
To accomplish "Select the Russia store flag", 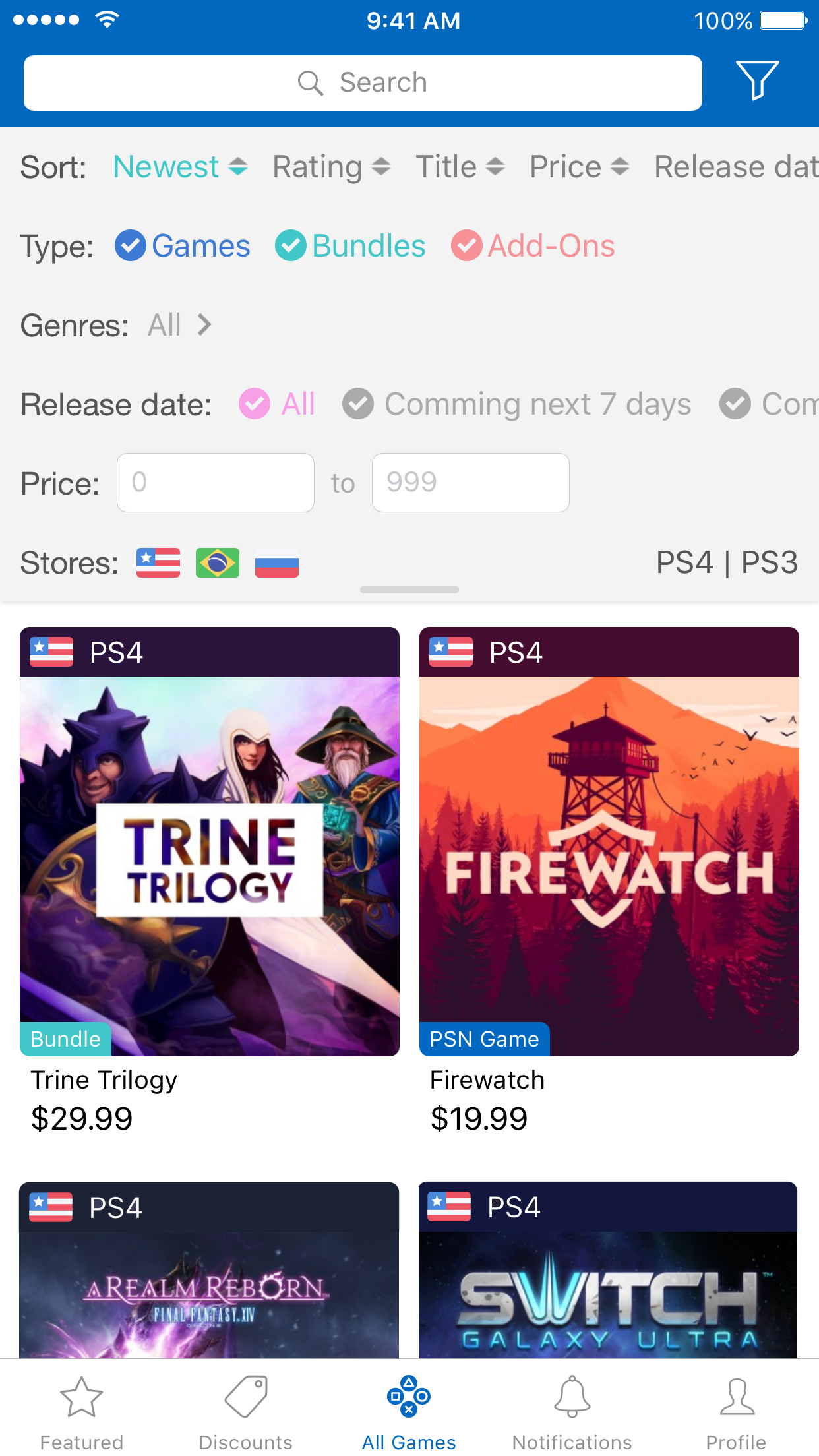I will coord(277,563).
